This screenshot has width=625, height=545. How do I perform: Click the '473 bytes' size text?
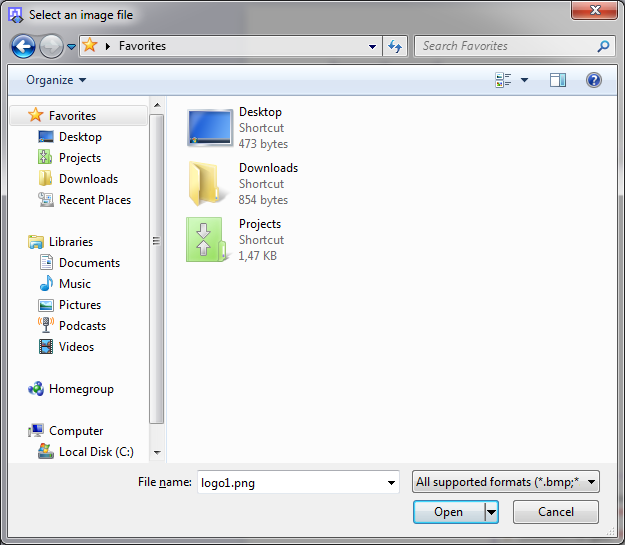263,144
